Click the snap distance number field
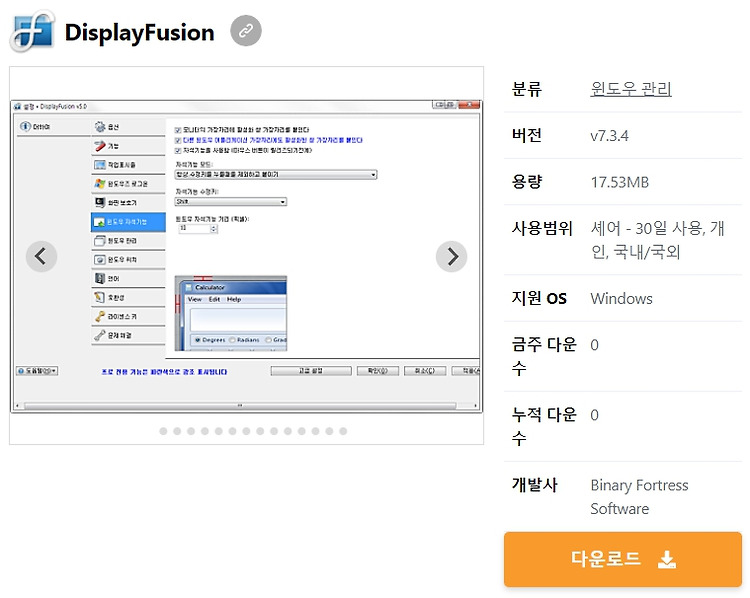This screenshot has width=750, height=598. point(195,229)
